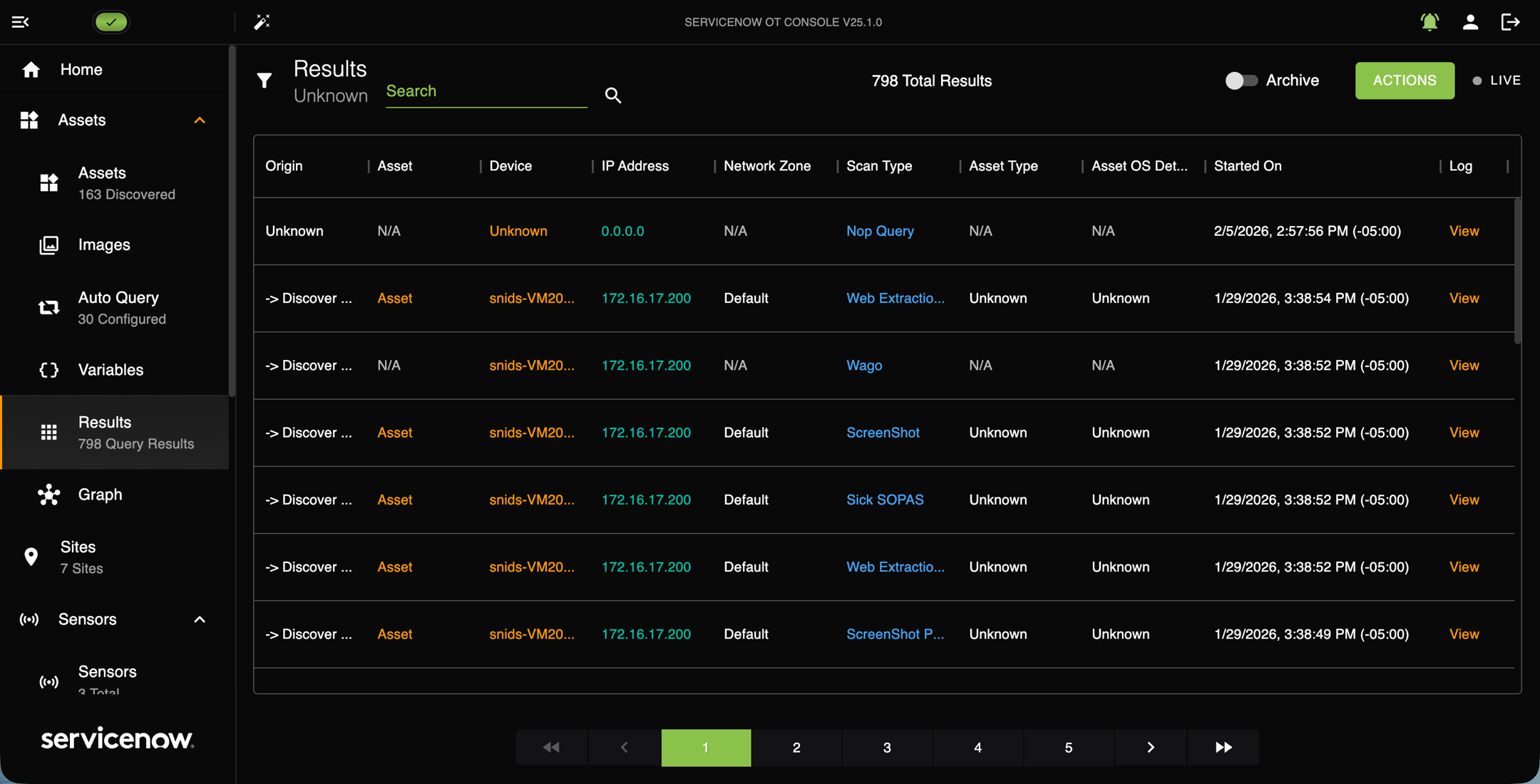Sort by Origin column header
1540x784 pixels.
[x=284, y=166]
